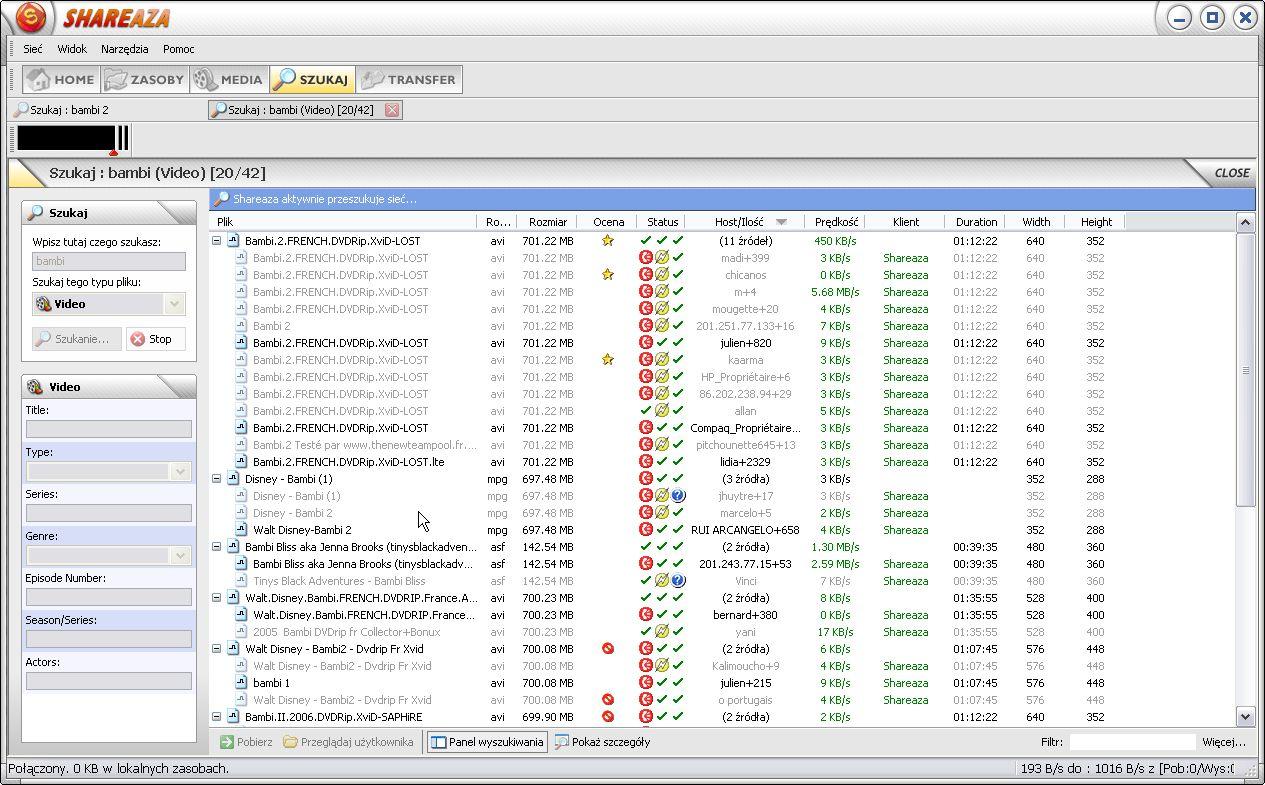
Task: Collapse the Walt.Disney.Bambi.FRENCH.DVDRIP group
Action: tap(217, 598)
